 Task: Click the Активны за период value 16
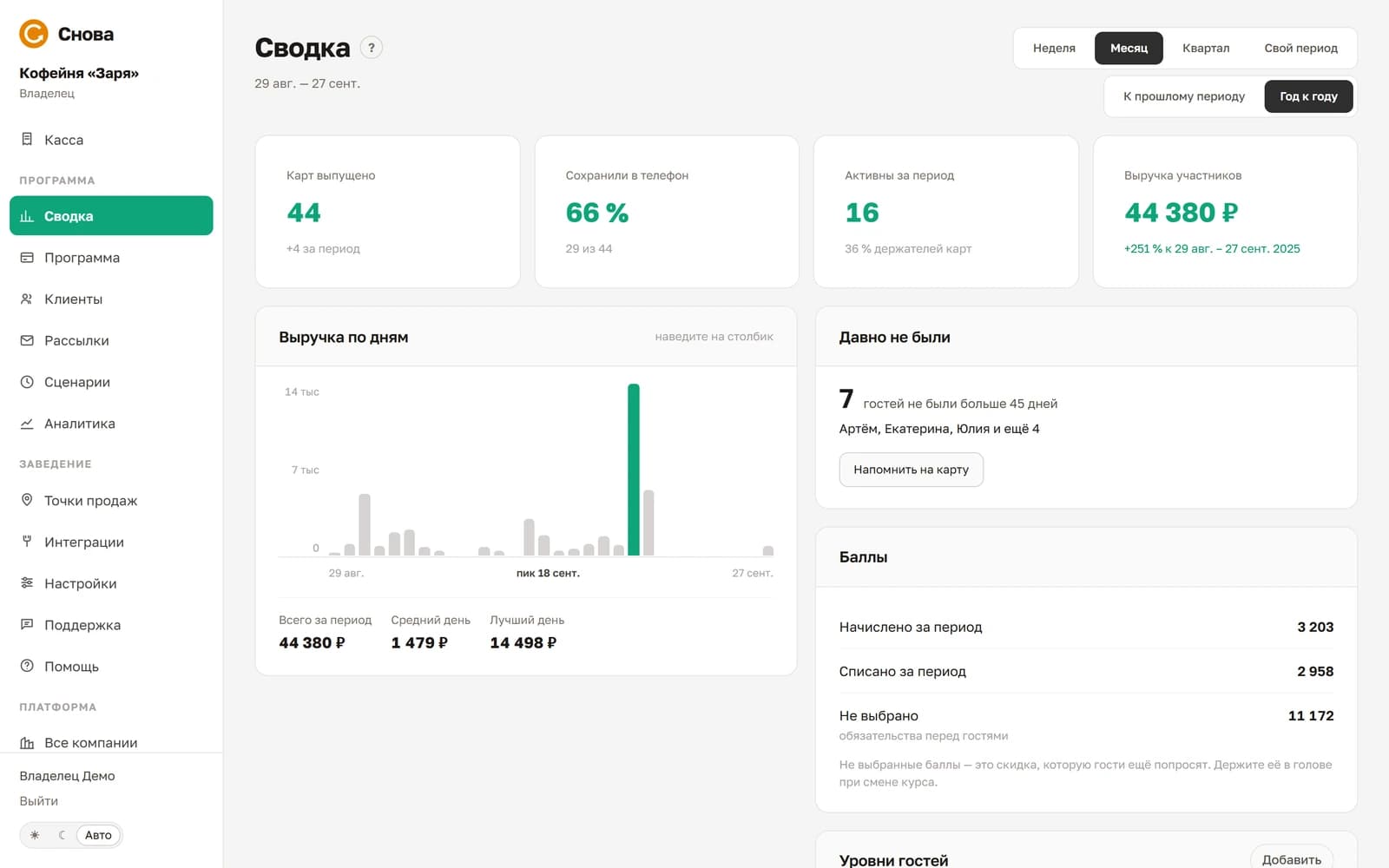[x=862, y=213]
